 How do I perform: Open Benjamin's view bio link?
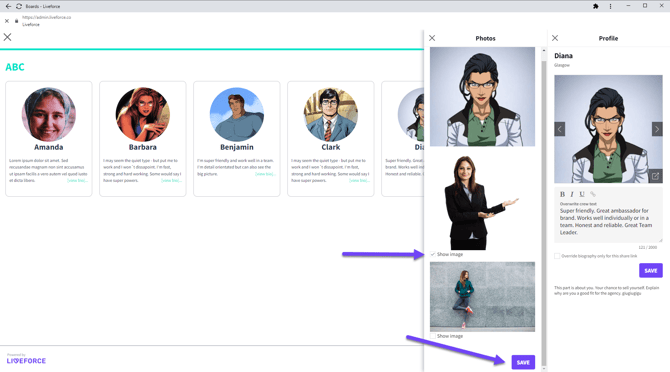(x=265, y=174)
